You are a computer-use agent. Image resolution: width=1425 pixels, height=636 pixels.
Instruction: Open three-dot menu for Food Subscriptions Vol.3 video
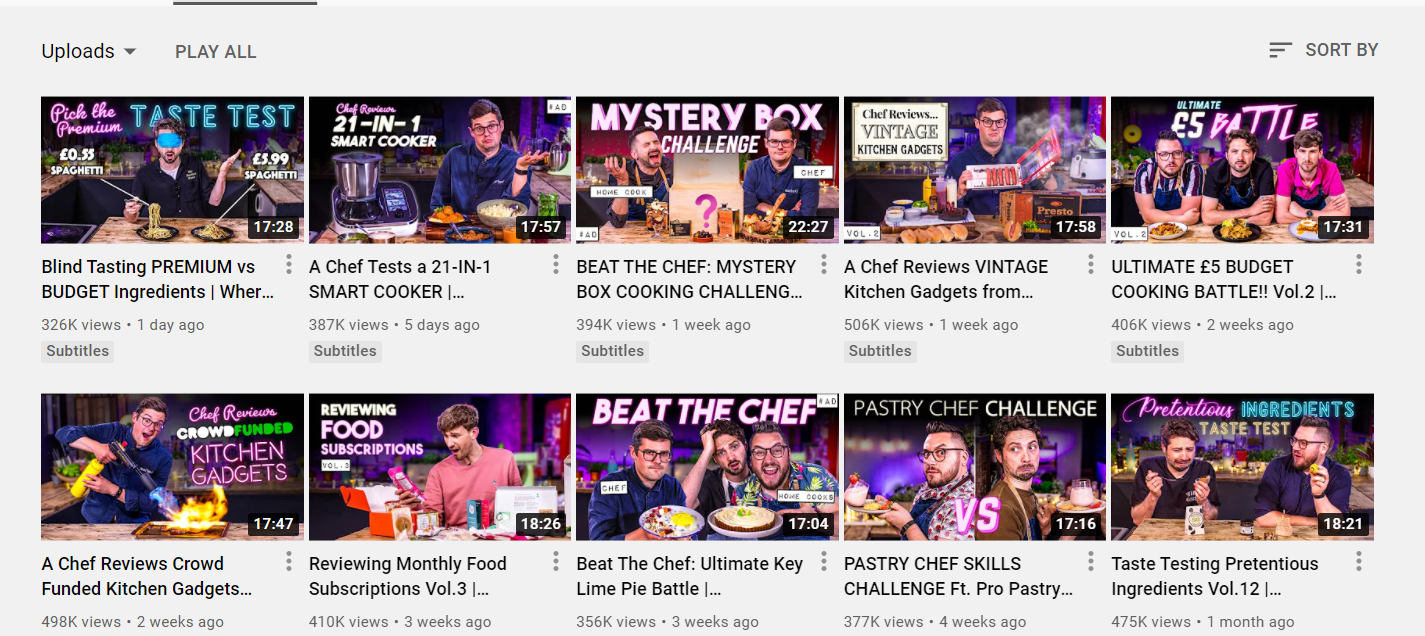[556, 561]
